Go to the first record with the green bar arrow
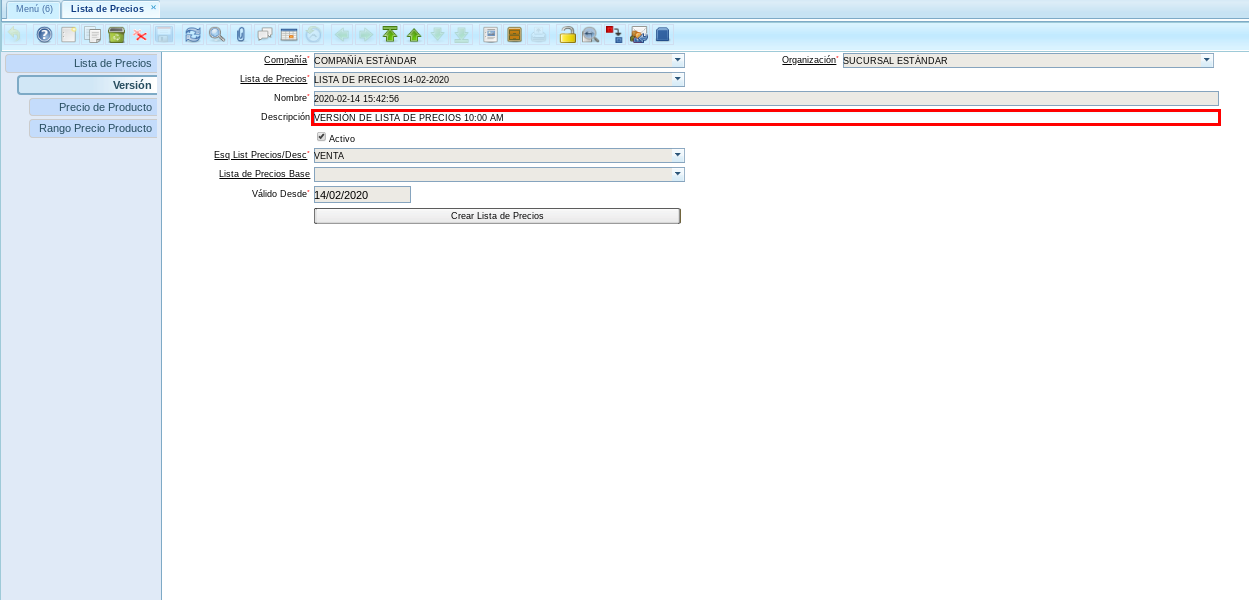 [x=390, y=34]
